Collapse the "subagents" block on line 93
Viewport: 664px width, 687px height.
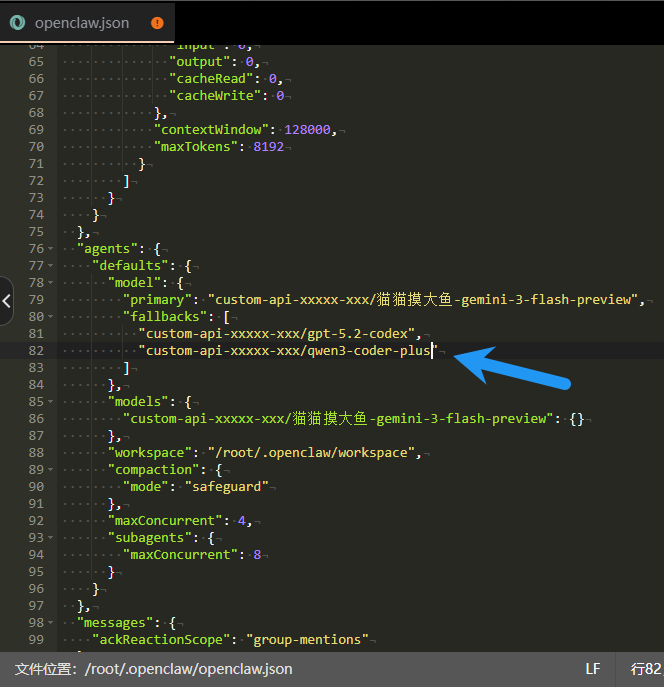coord(51,537)
